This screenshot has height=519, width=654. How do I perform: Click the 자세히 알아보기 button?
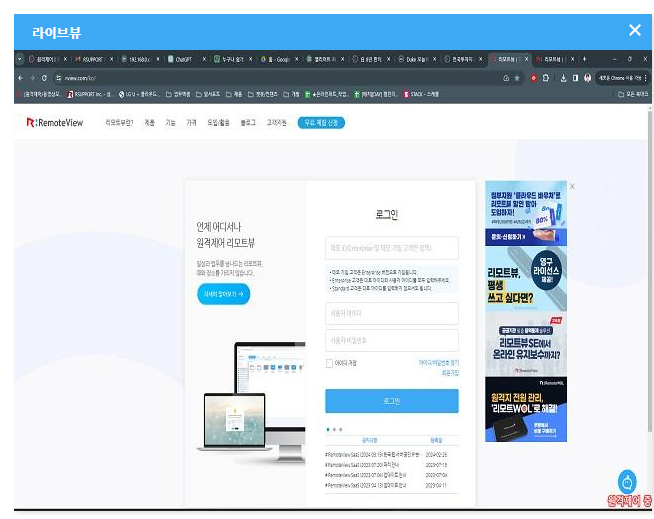224,294
